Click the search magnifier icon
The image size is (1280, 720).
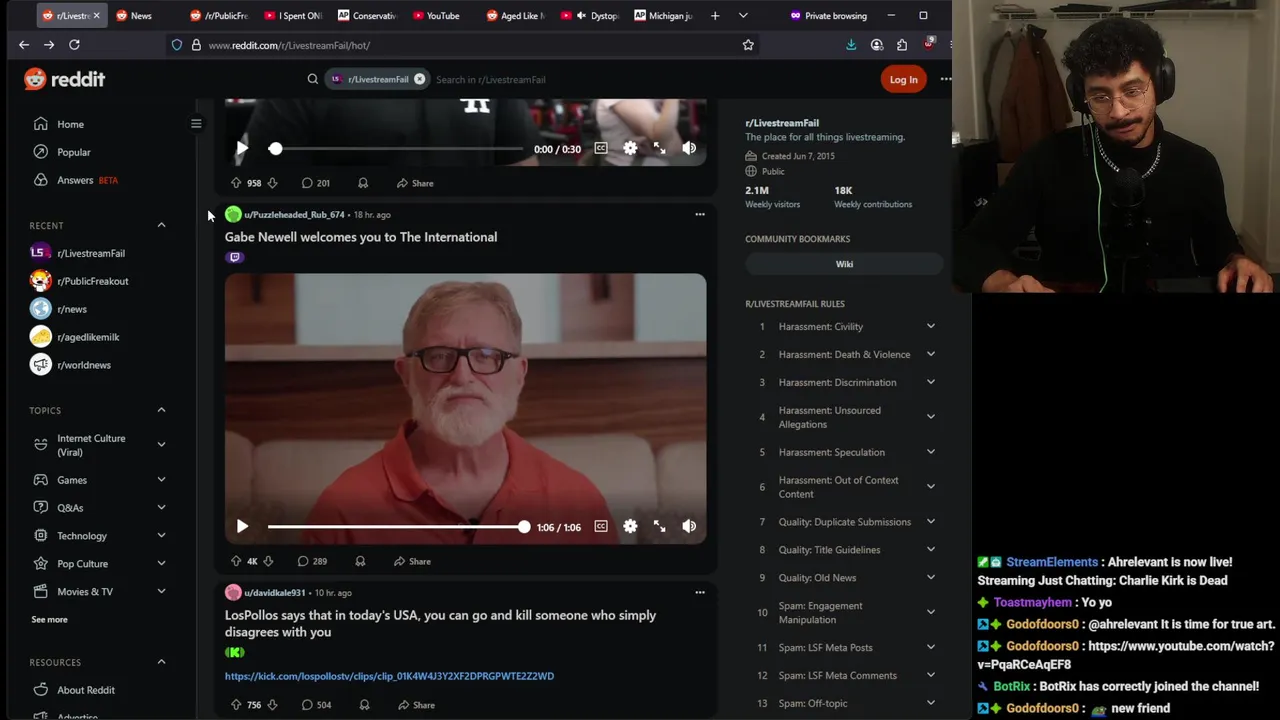point(313,79)
